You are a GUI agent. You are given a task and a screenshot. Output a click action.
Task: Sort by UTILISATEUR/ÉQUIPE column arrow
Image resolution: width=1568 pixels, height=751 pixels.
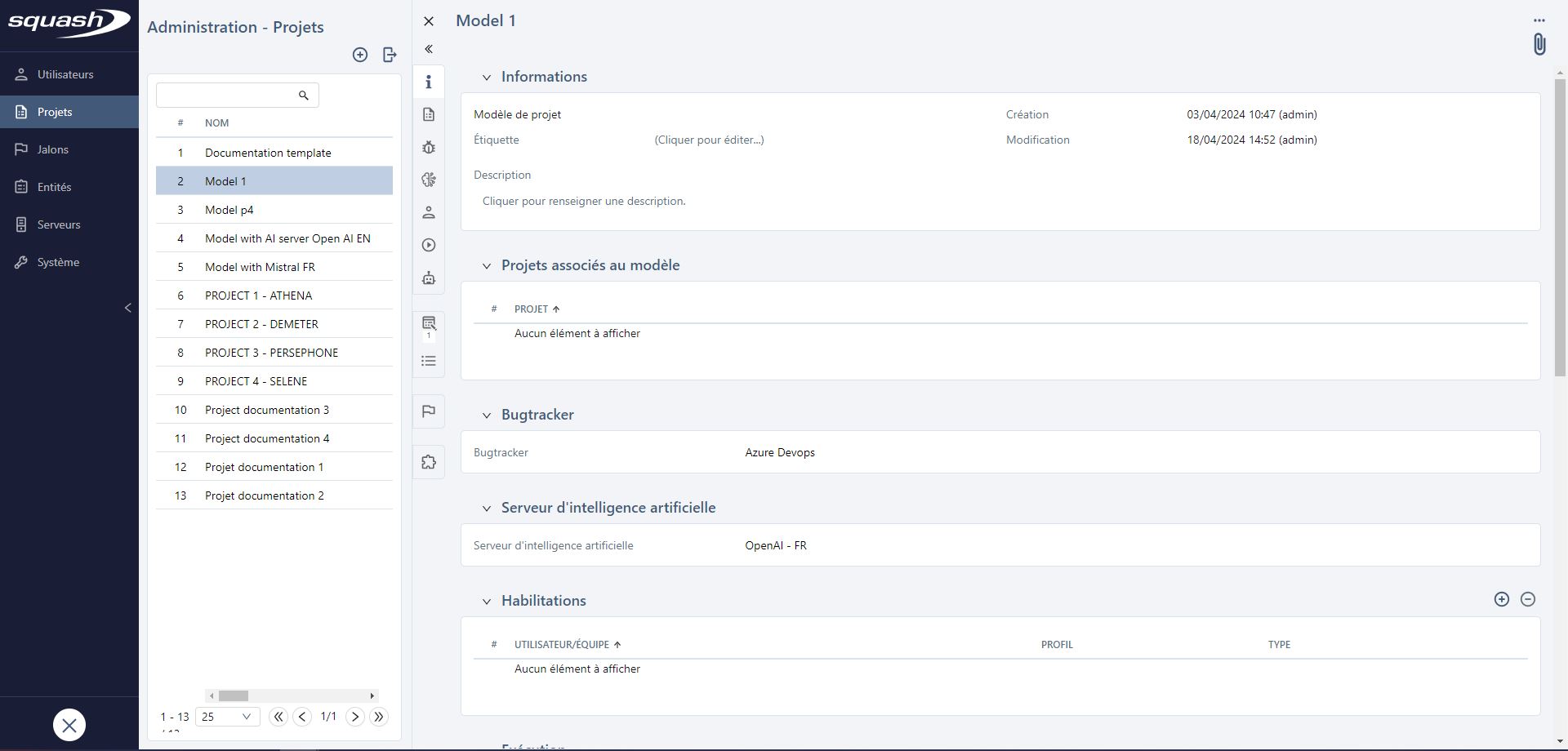coord(617,645)
